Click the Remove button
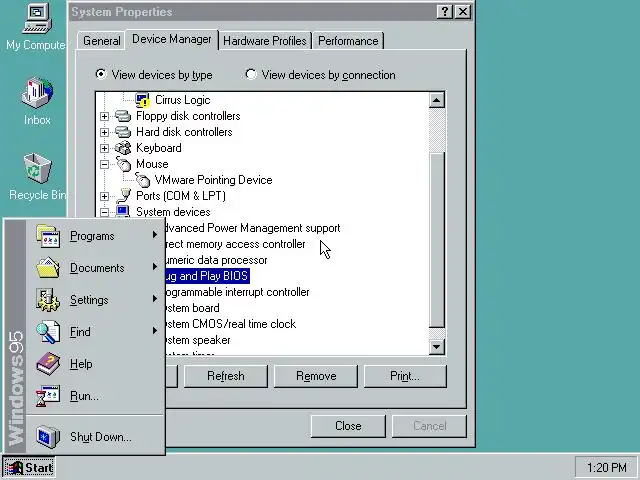 [316, 376]
